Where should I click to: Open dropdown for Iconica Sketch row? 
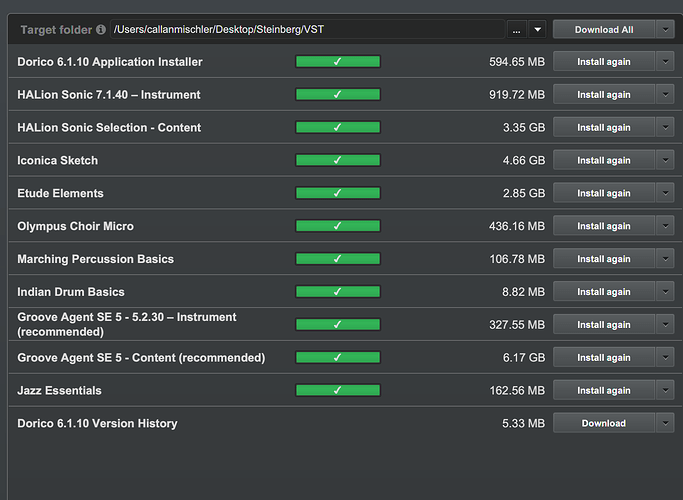(665, 160)
